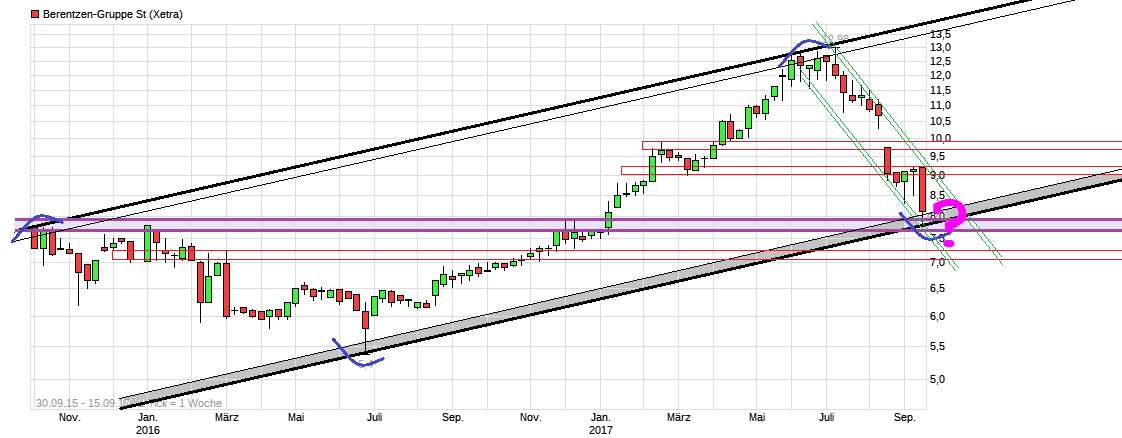1122x438 pixels.
Task: Click the '7,0' price axis label
Action: (x=937, y=263)
